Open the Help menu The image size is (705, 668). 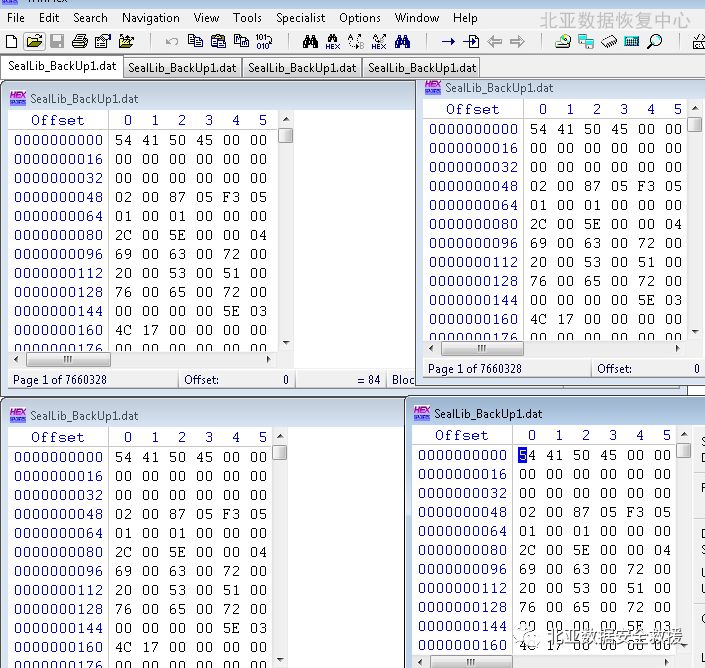coord(465,18)
